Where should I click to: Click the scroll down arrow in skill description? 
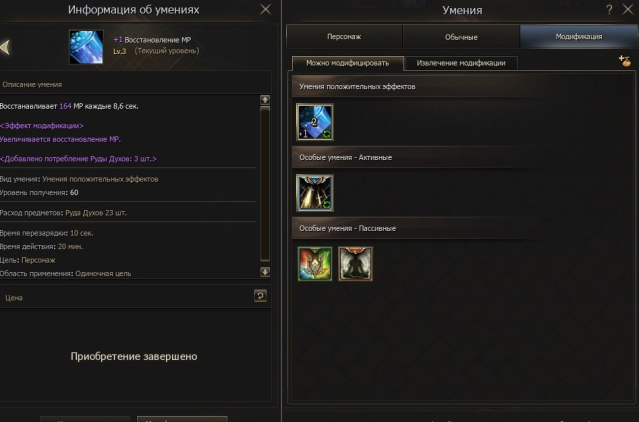pyautogui.click(x=265, y=272)
